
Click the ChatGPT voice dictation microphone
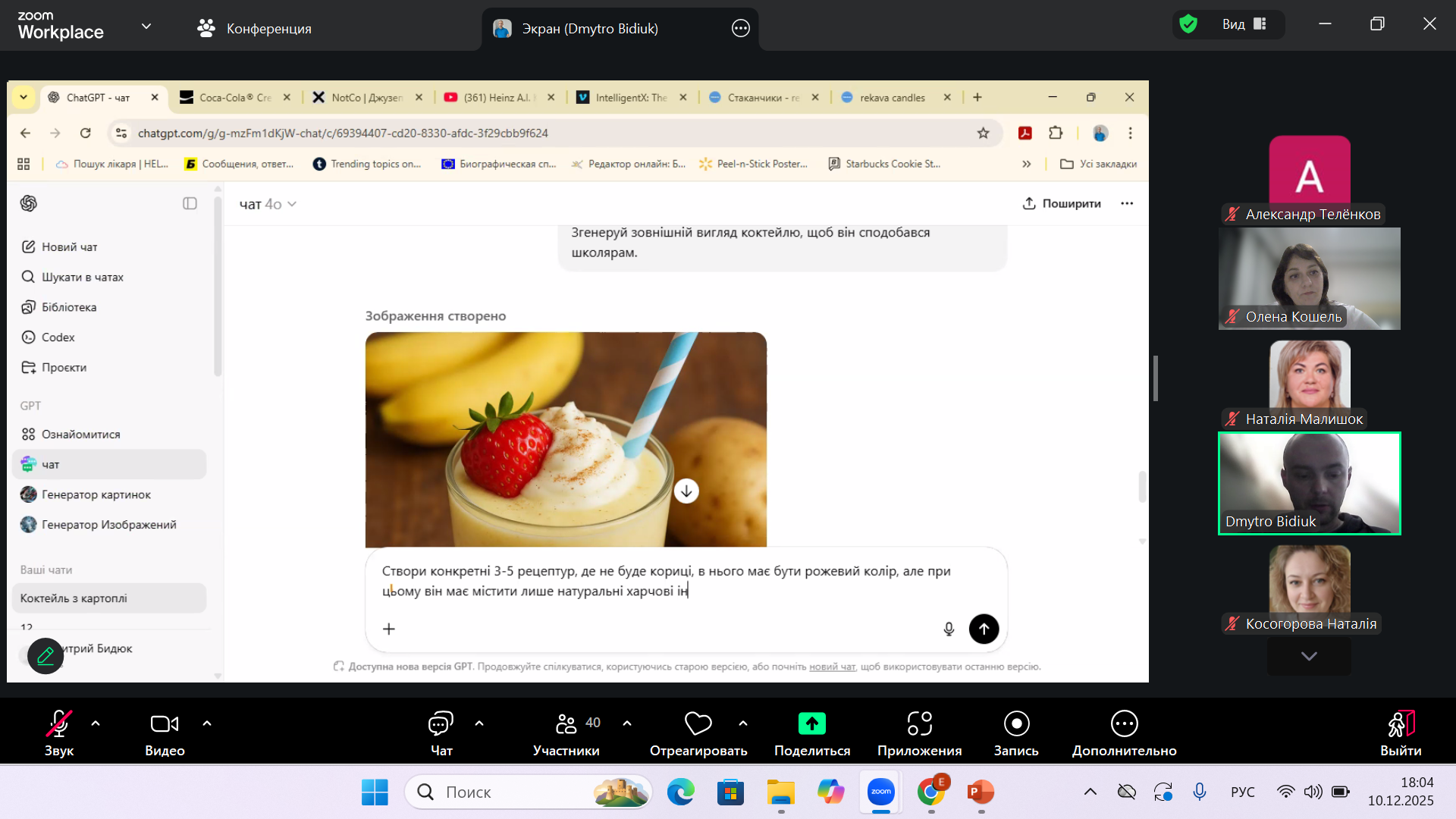(x=949, y=629)
